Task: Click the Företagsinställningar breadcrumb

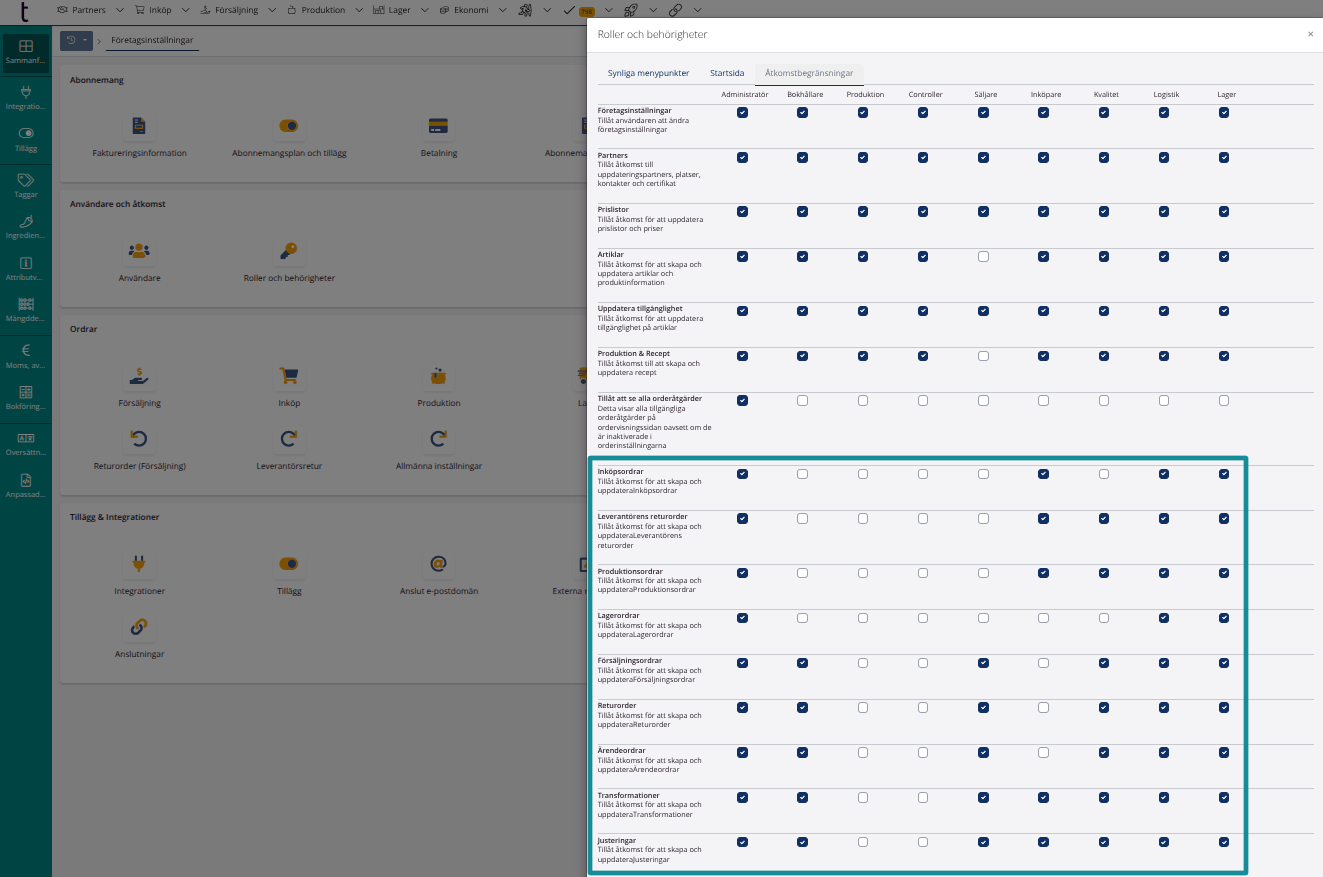Action: coord(152,41)
